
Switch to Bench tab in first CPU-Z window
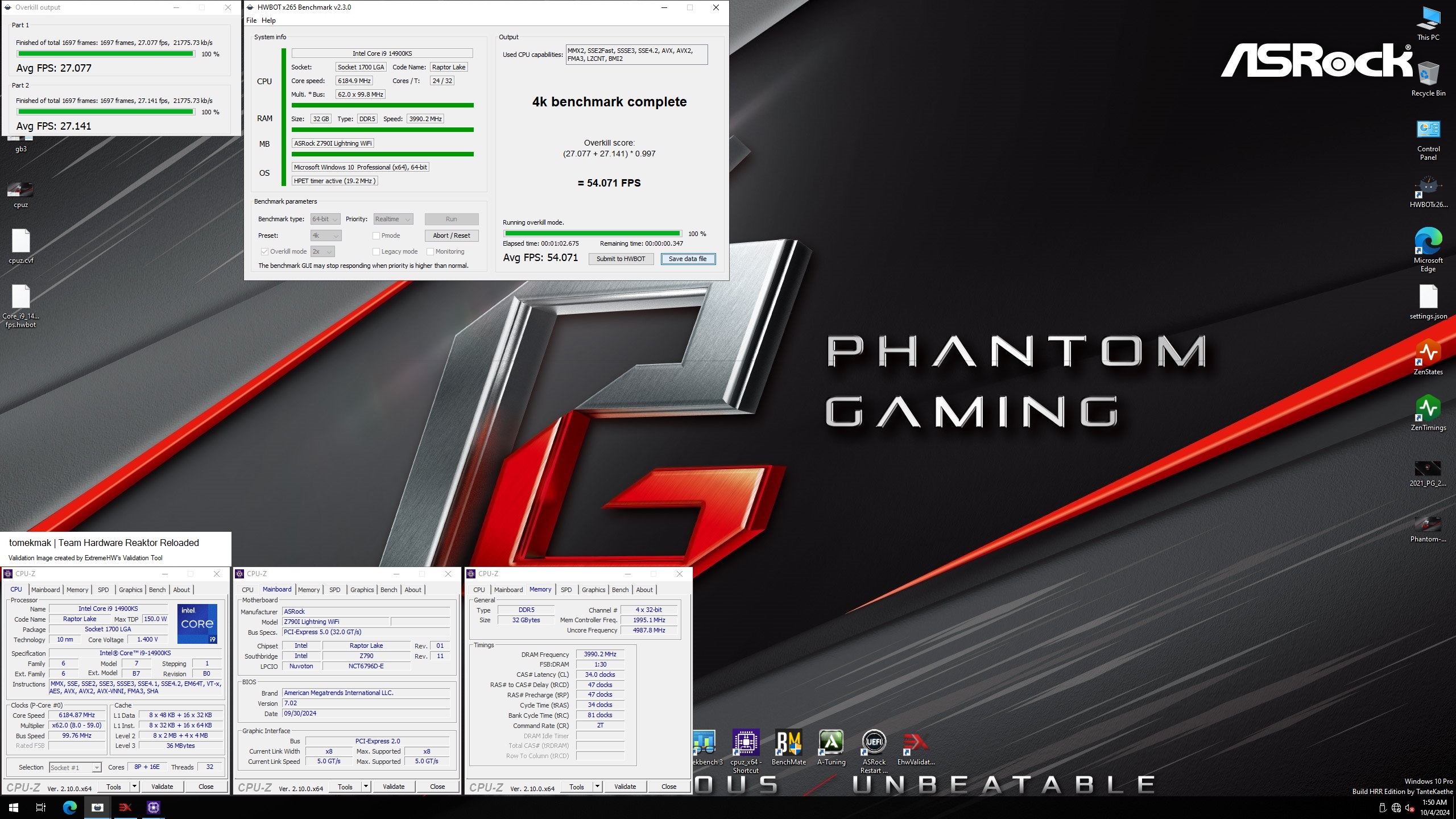click(x=158, y=590)
